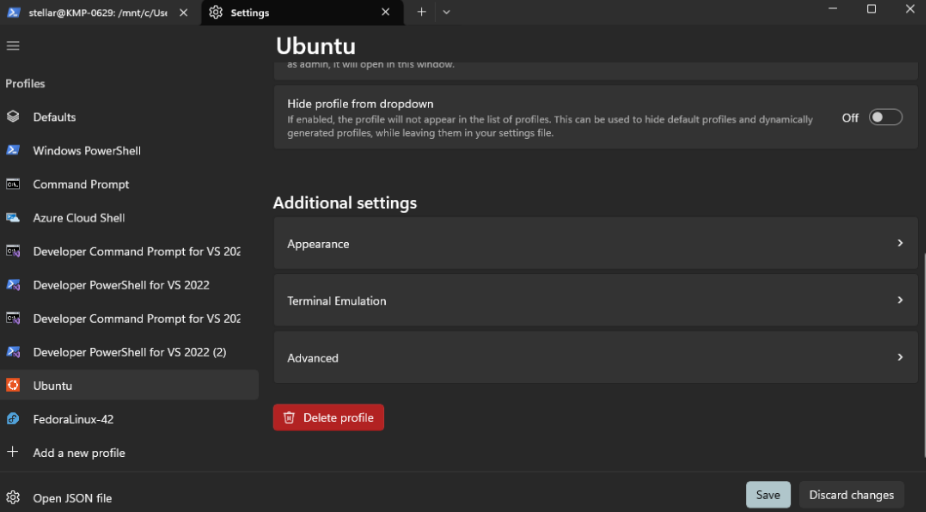Click the Hide profile from dropdown title

[x=360, y=104]
